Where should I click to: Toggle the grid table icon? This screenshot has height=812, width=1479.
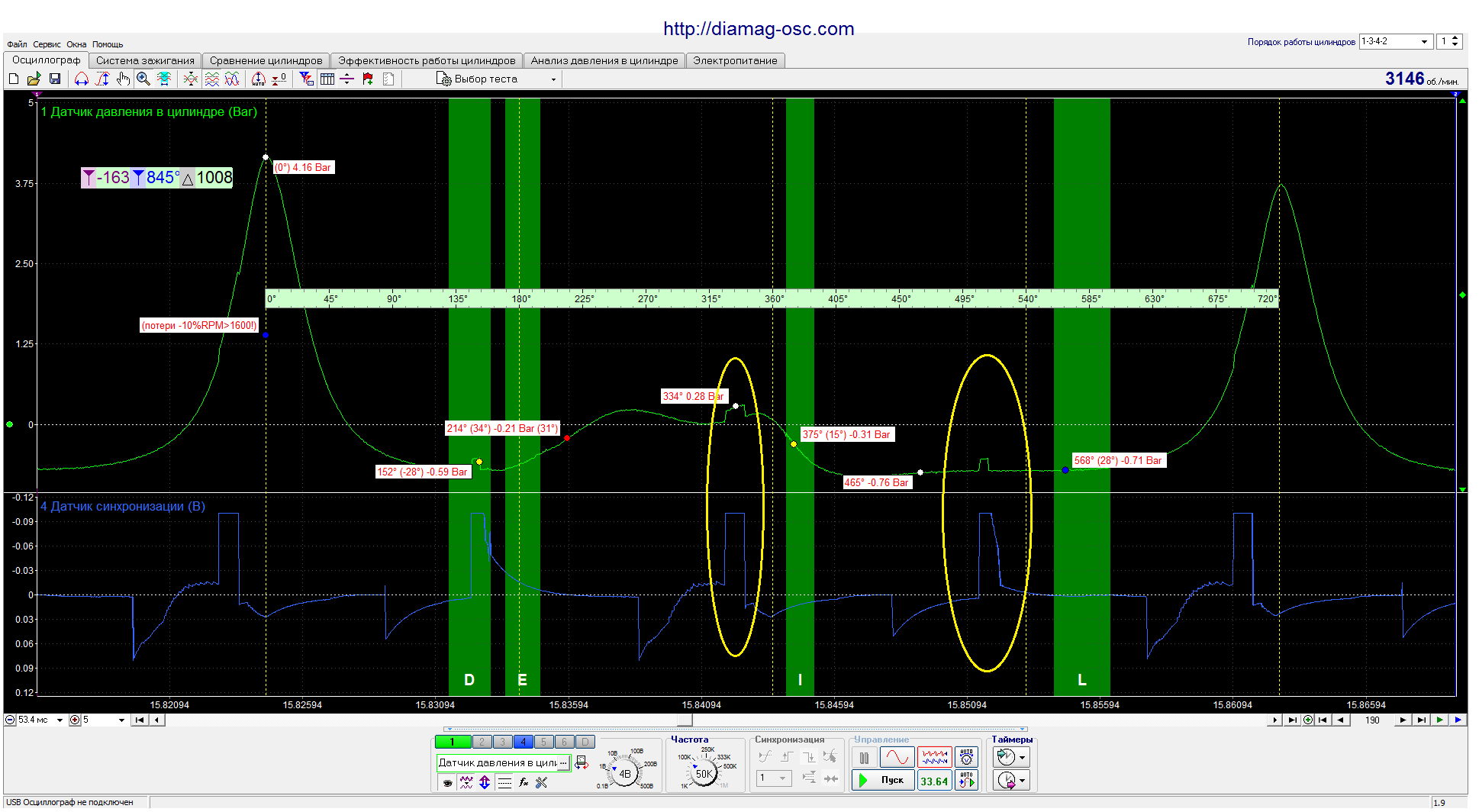click(327, 79)
